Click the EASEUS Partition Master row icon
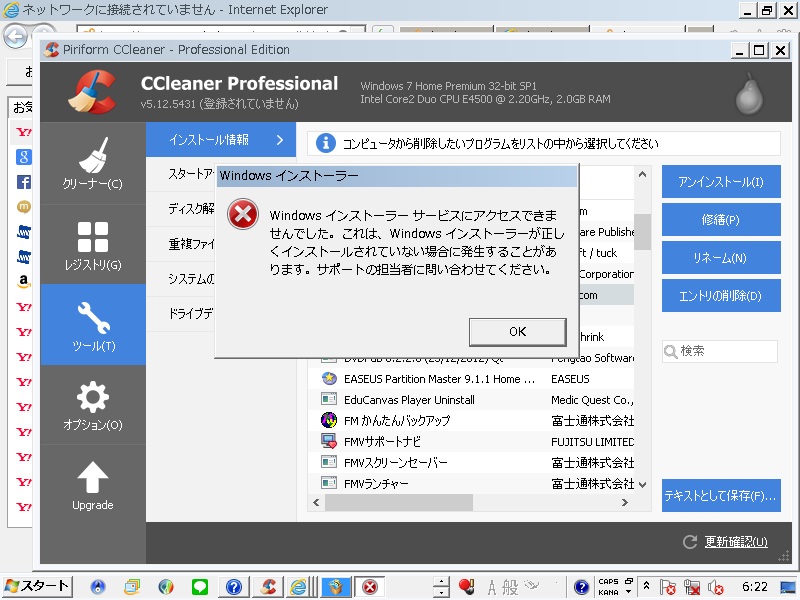Viewport: 800px width, 600px height. coord(329,379)
